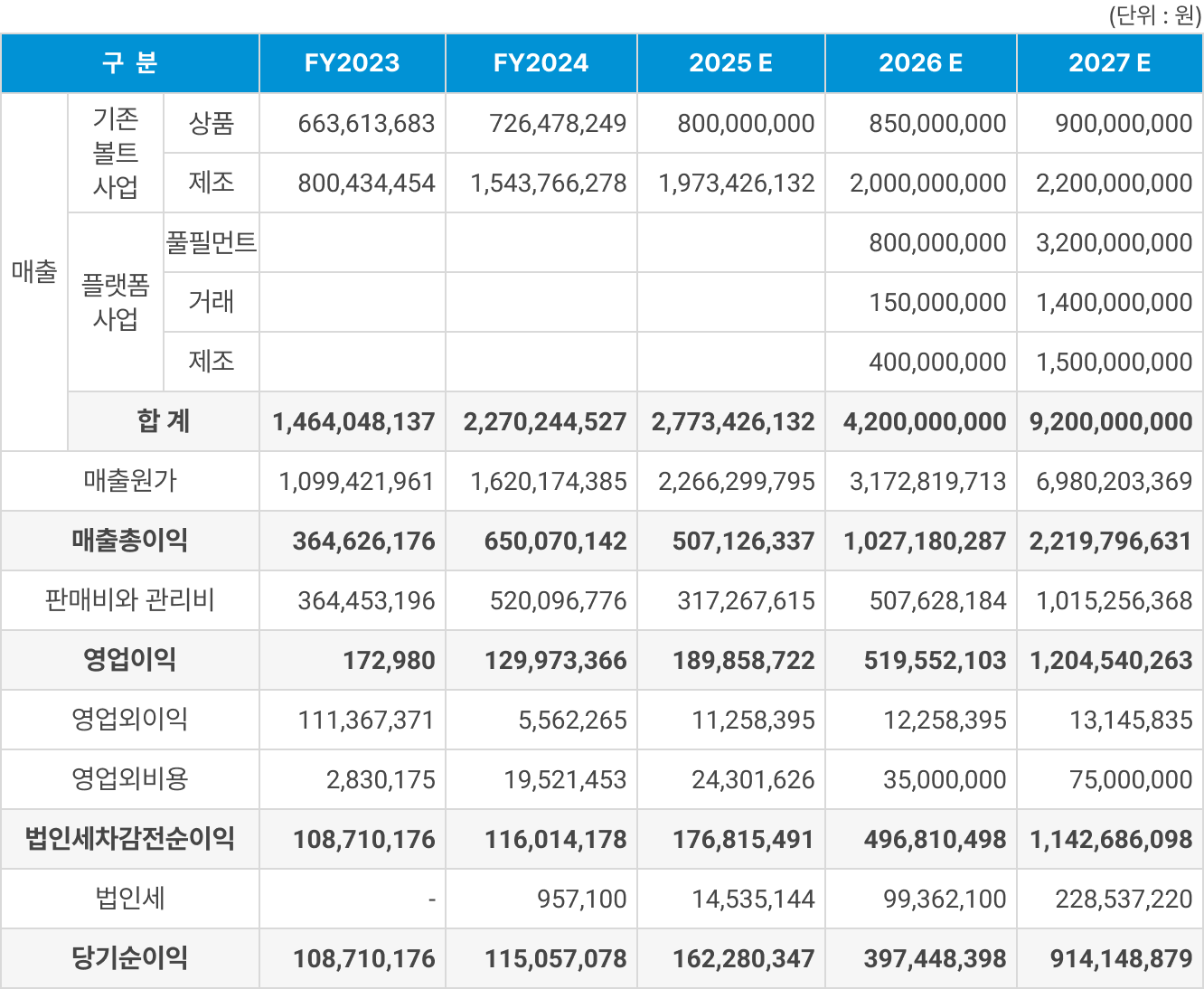Click the FY2023 column header
Screen dimensions: 1204x989
[352, 63]
